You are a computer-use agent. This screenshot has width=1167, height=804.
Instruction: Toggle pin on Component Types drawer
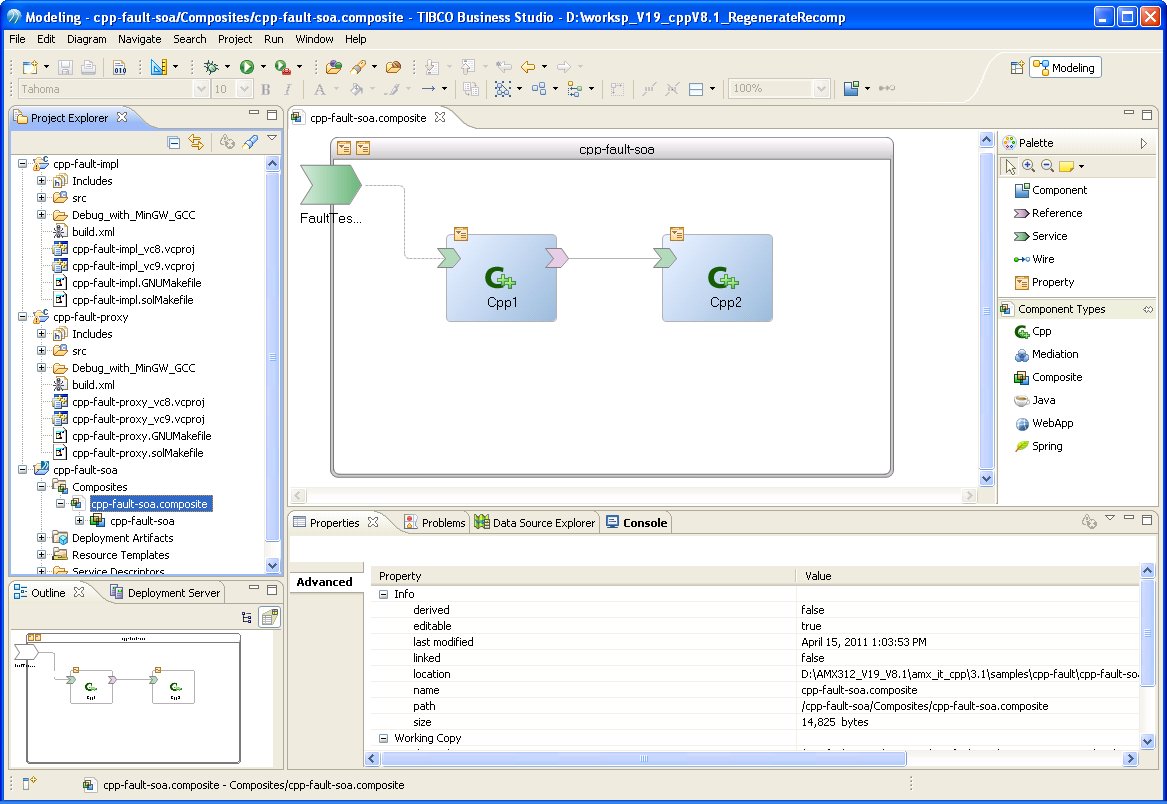point(1148,309)
